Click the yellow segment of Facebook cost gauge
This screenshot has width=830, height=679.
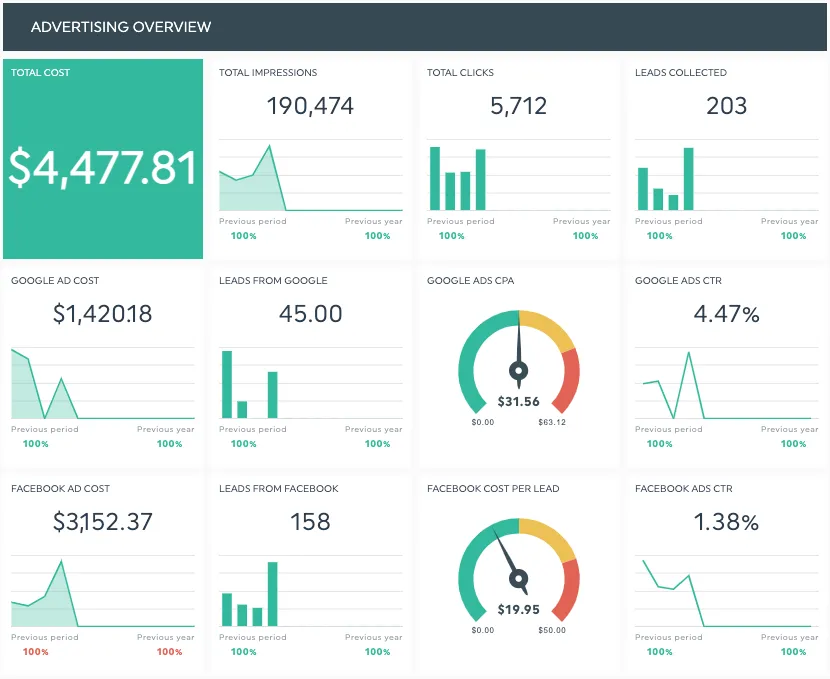click(x=551, y=536)
